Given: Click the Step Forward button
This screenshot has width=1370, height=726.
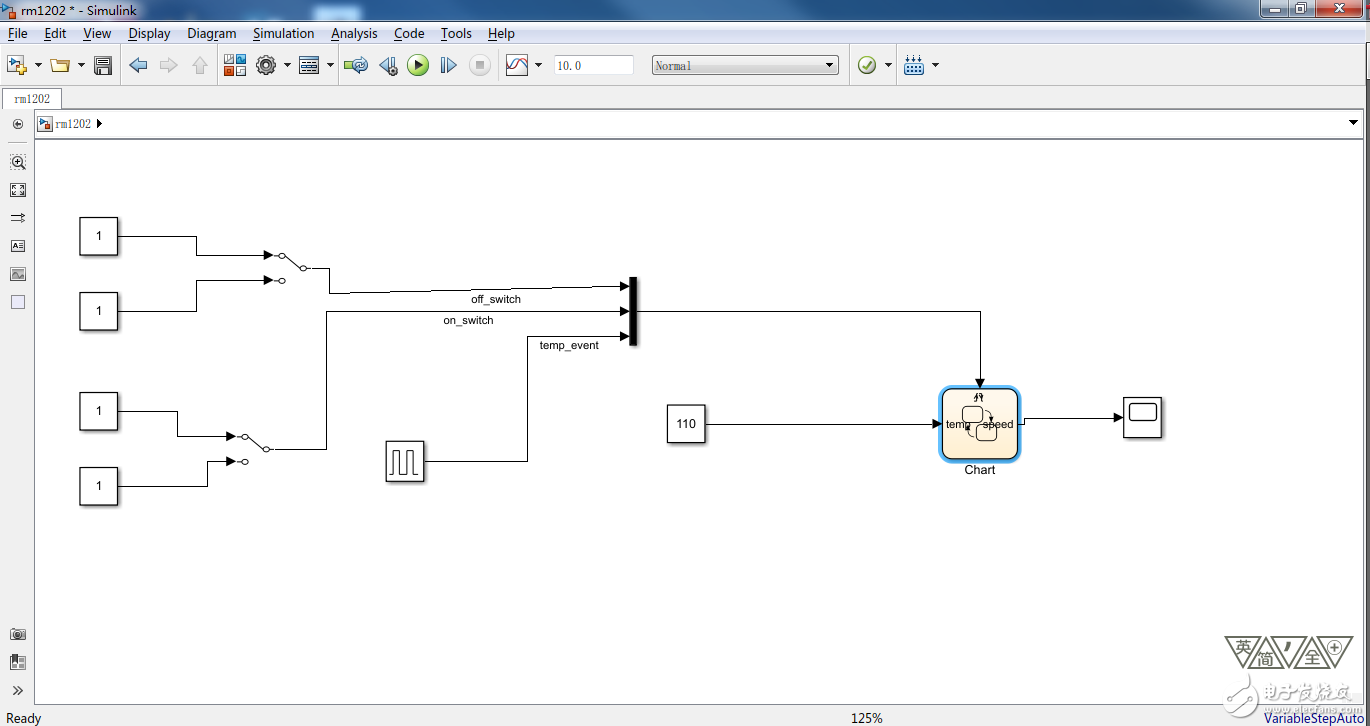Looking at the screenshot, I should tap(449, 66).
